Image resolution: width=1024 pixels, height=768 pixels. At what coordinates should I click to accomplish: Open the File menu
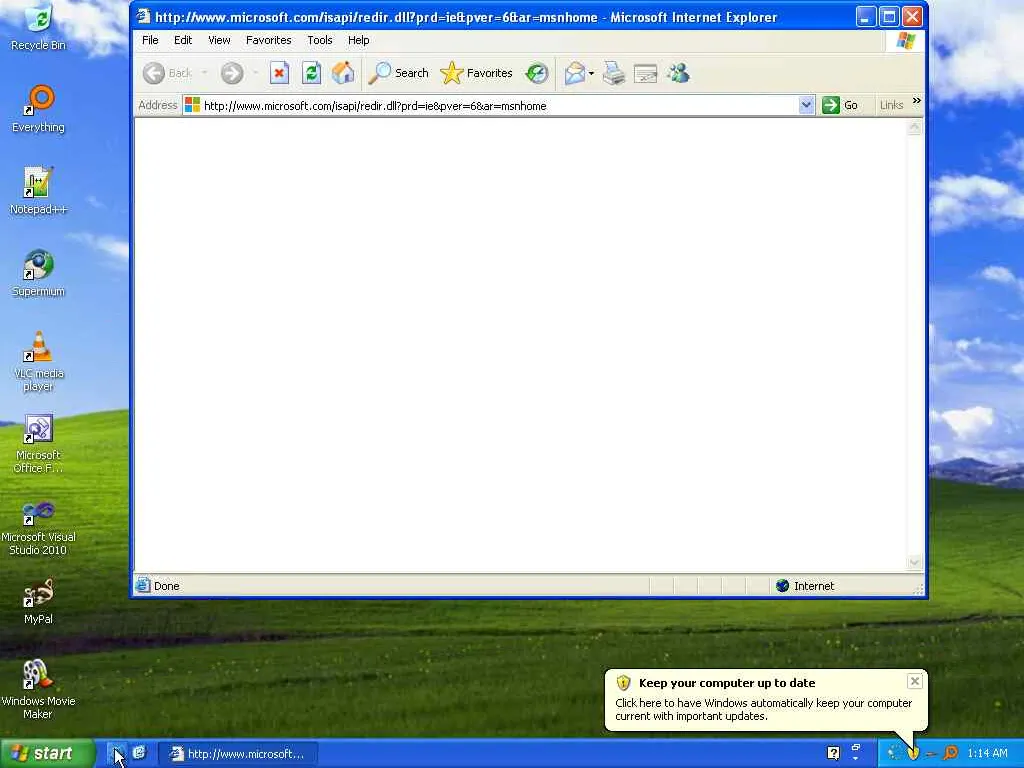(150, 40)
